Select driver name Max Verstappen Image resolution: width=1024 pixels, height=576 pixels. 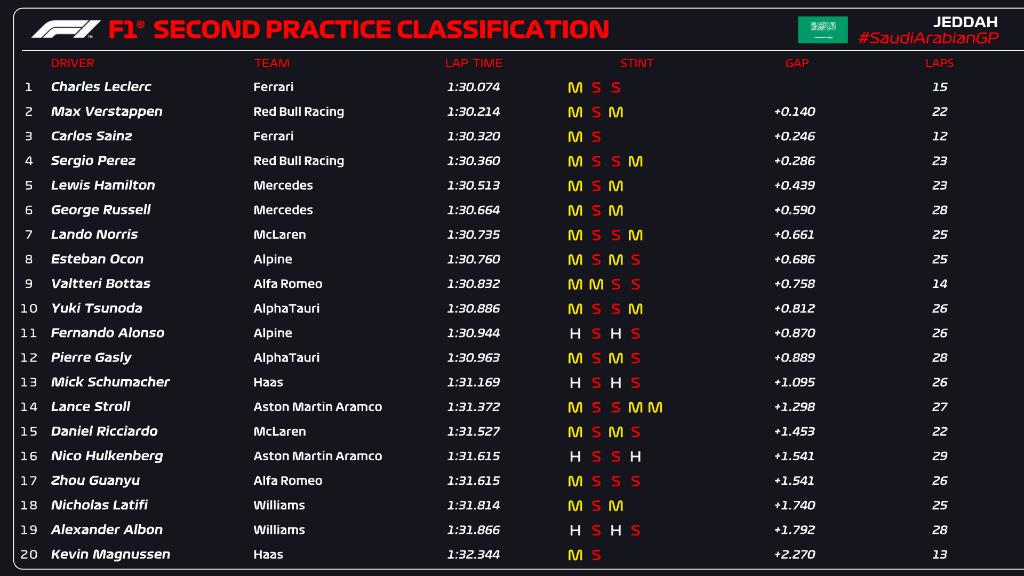106,112
